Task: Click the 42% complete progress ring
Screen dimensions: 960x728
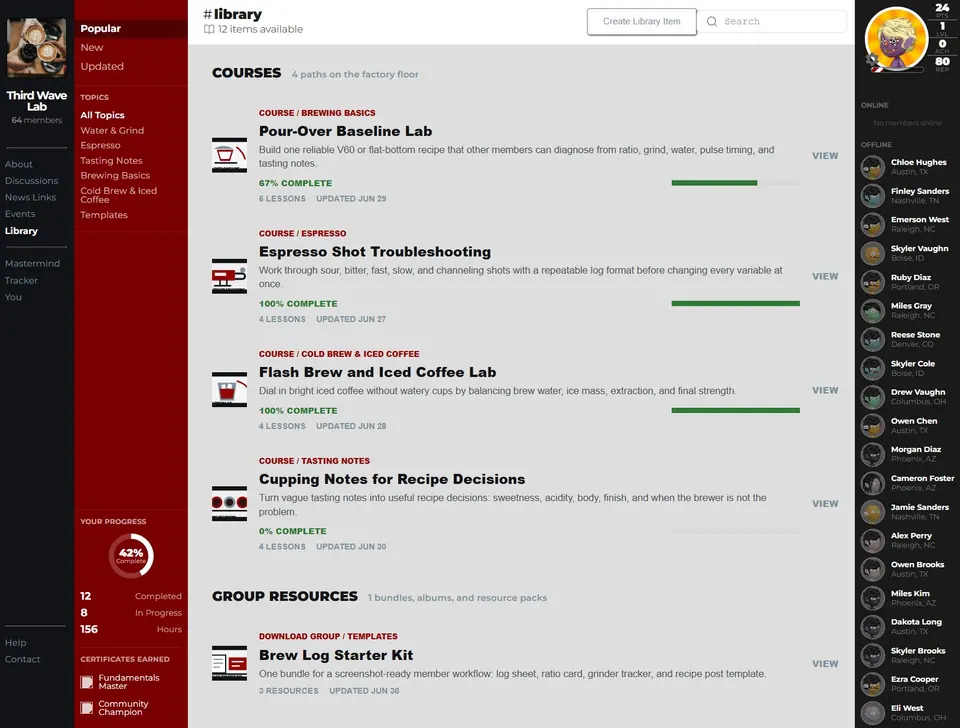Action: pyautogui.click(x=131, y=555)
